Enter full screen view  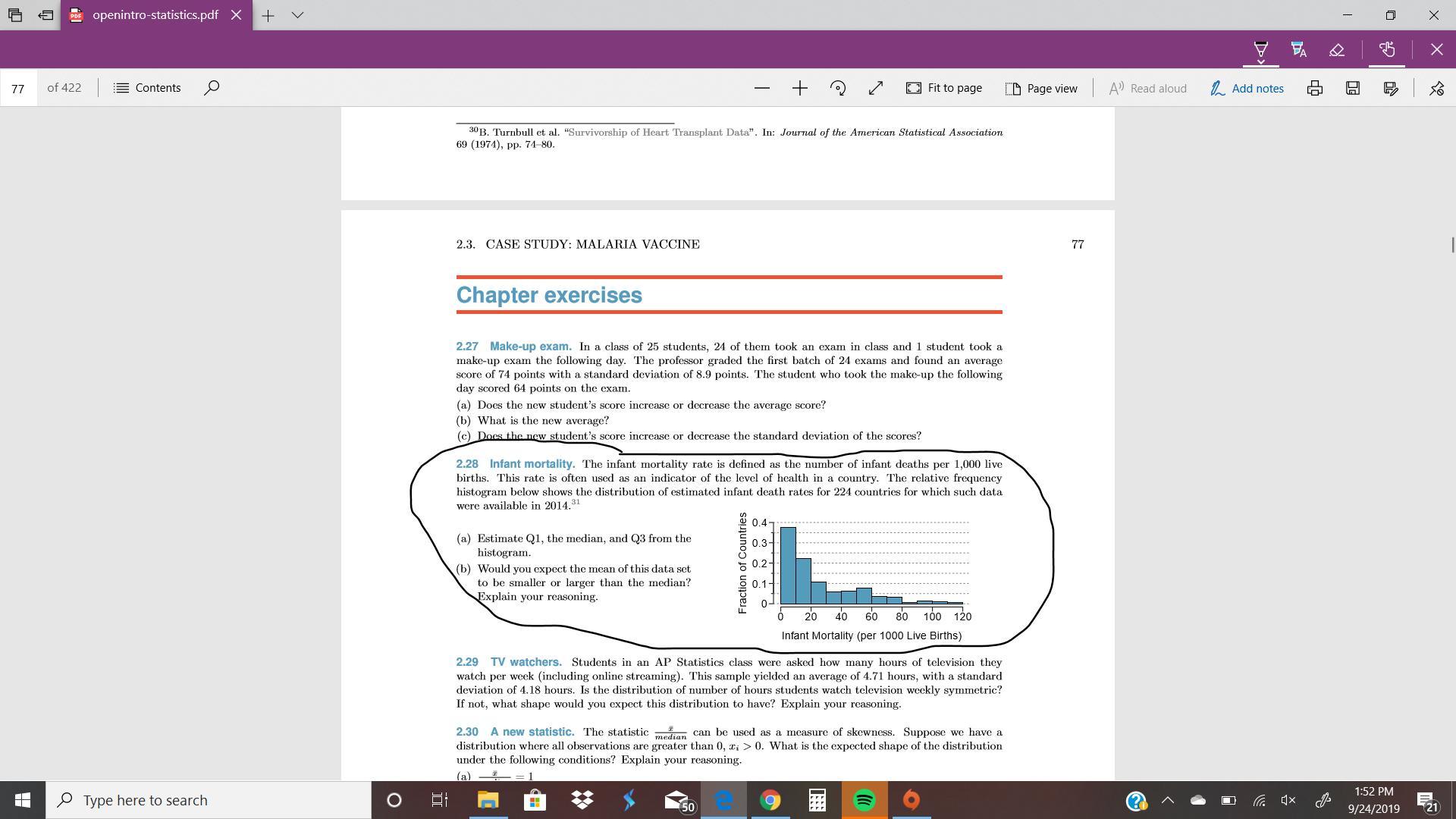pos(876,88)
